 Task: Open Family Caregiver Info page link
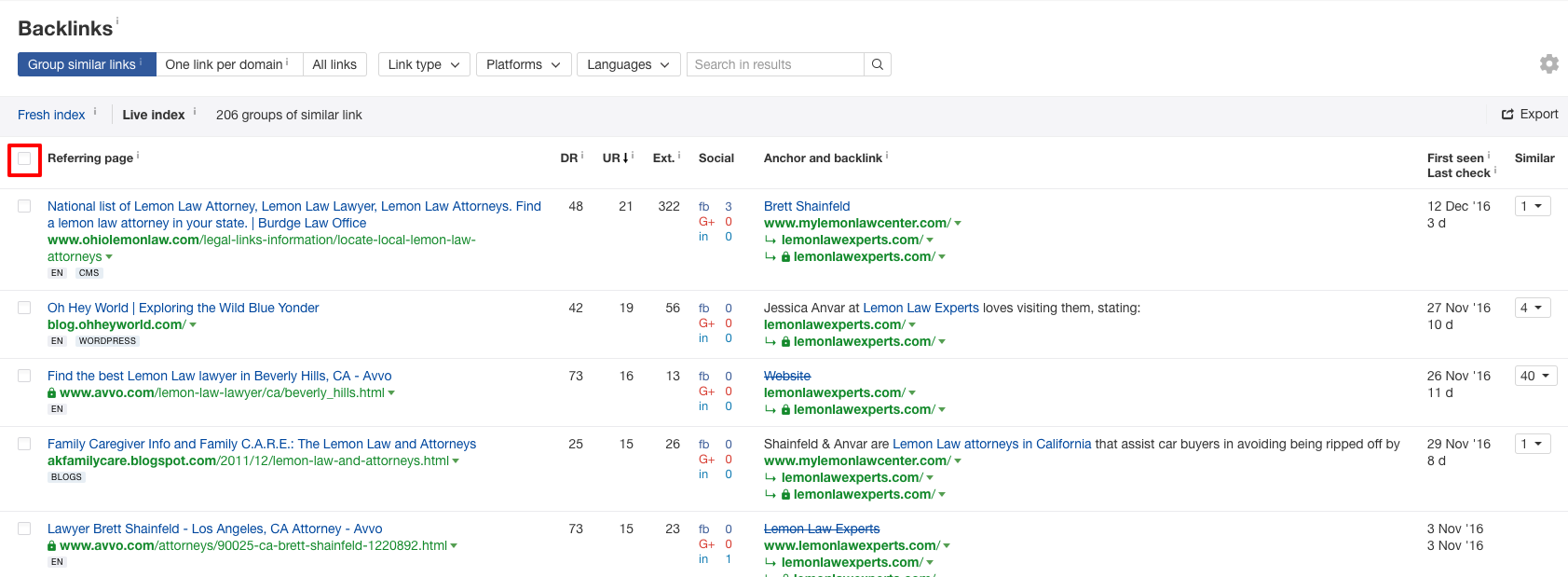(262, 444)
